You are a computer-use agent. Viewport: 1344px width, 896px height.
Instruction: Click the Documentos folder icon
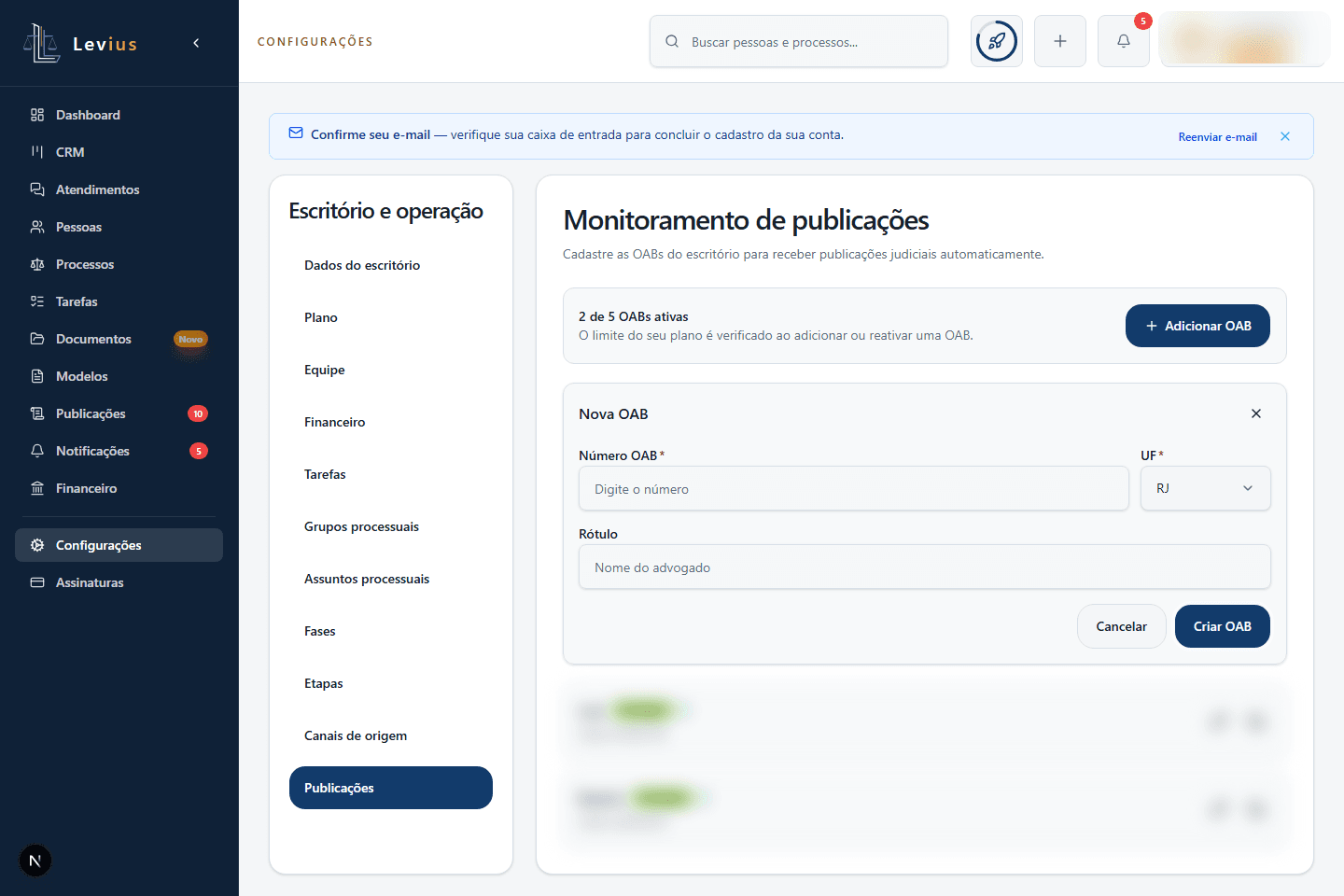[37, 339]
